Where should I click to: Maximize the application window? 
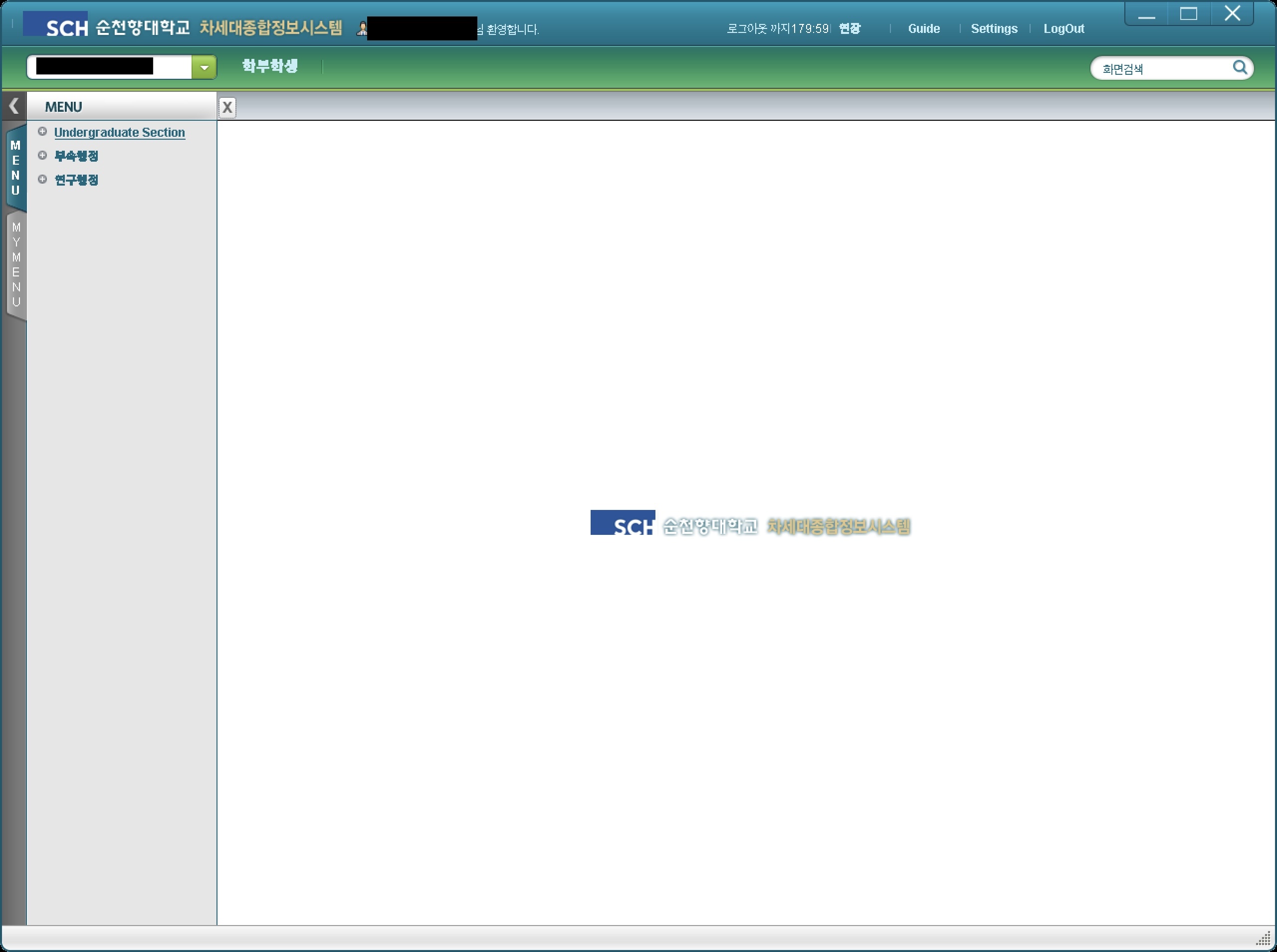[1188, 14]
